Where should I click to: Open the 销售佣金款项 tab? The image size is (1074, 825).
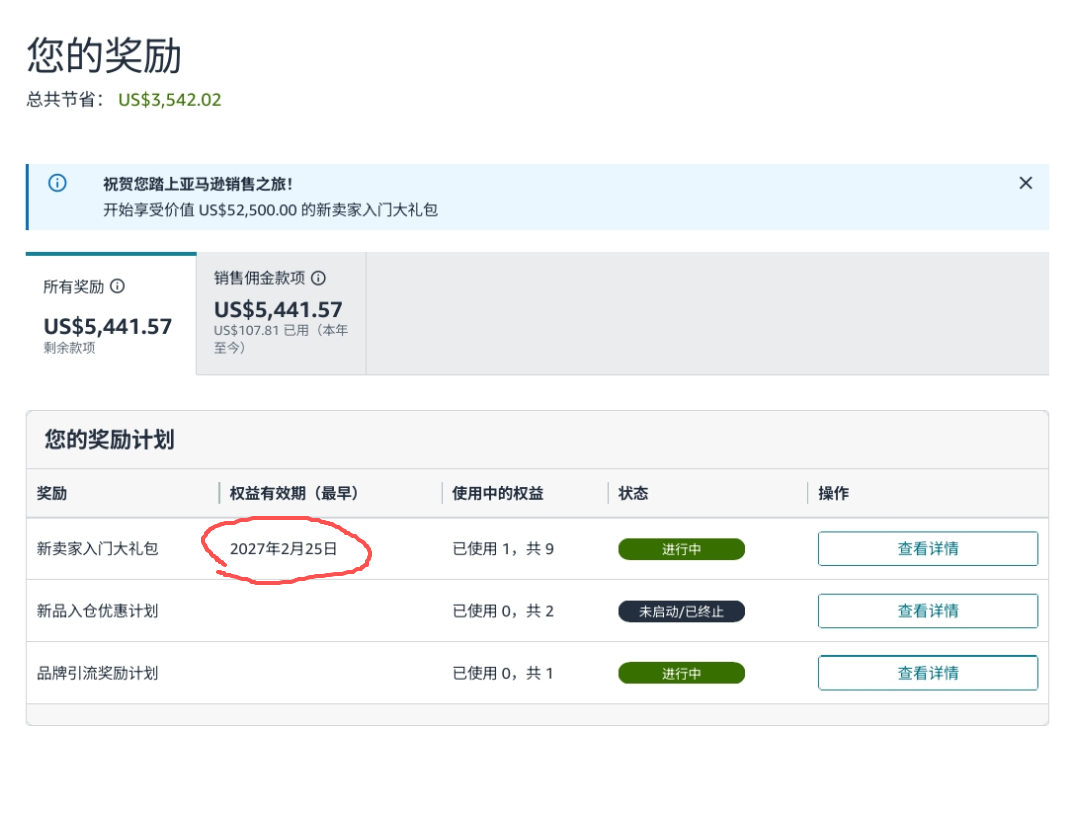click(x=281, y=312)
